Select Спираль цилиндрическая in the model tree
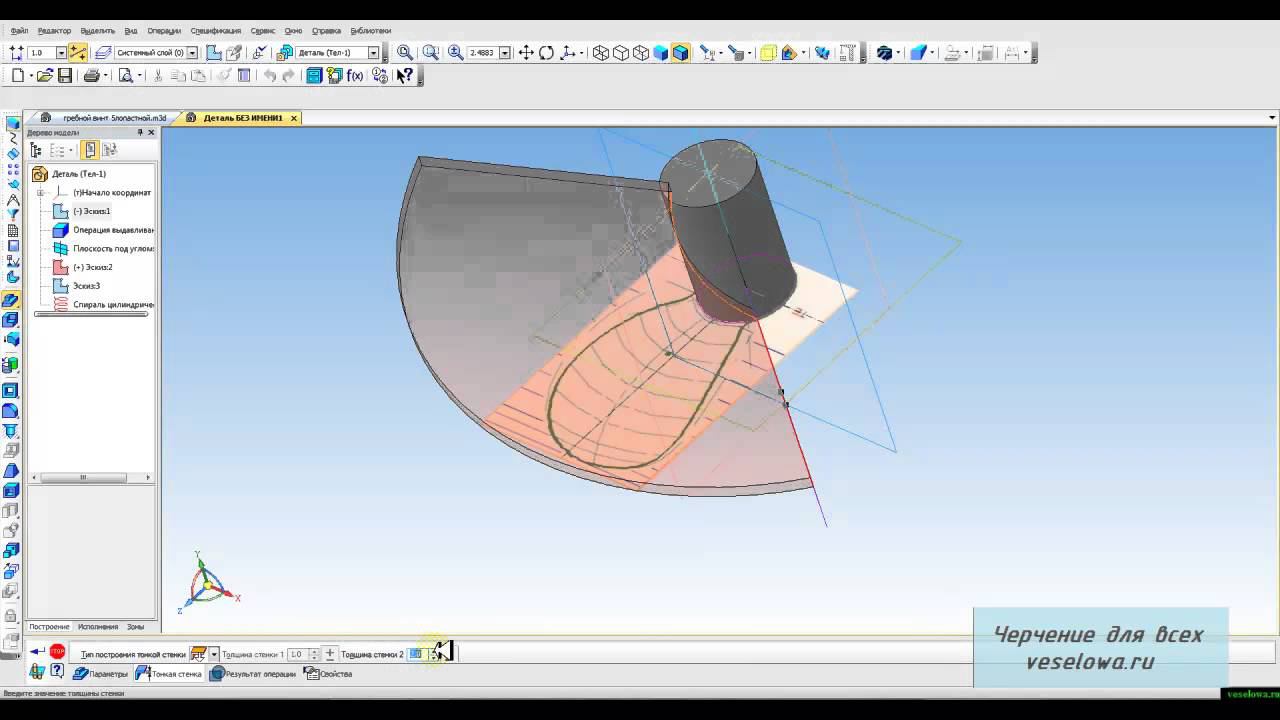 [x=113, y=304]
